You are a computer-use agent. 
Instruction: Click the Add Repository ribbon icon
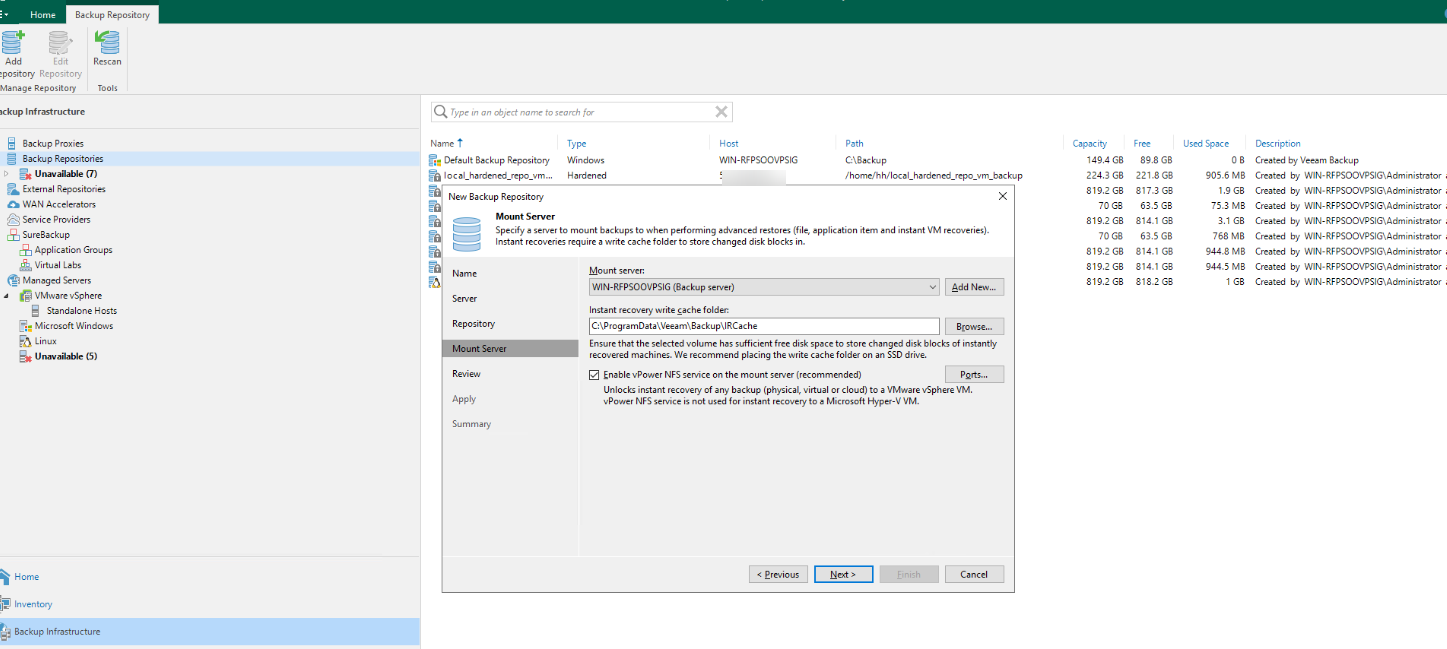tap(13, 44)
